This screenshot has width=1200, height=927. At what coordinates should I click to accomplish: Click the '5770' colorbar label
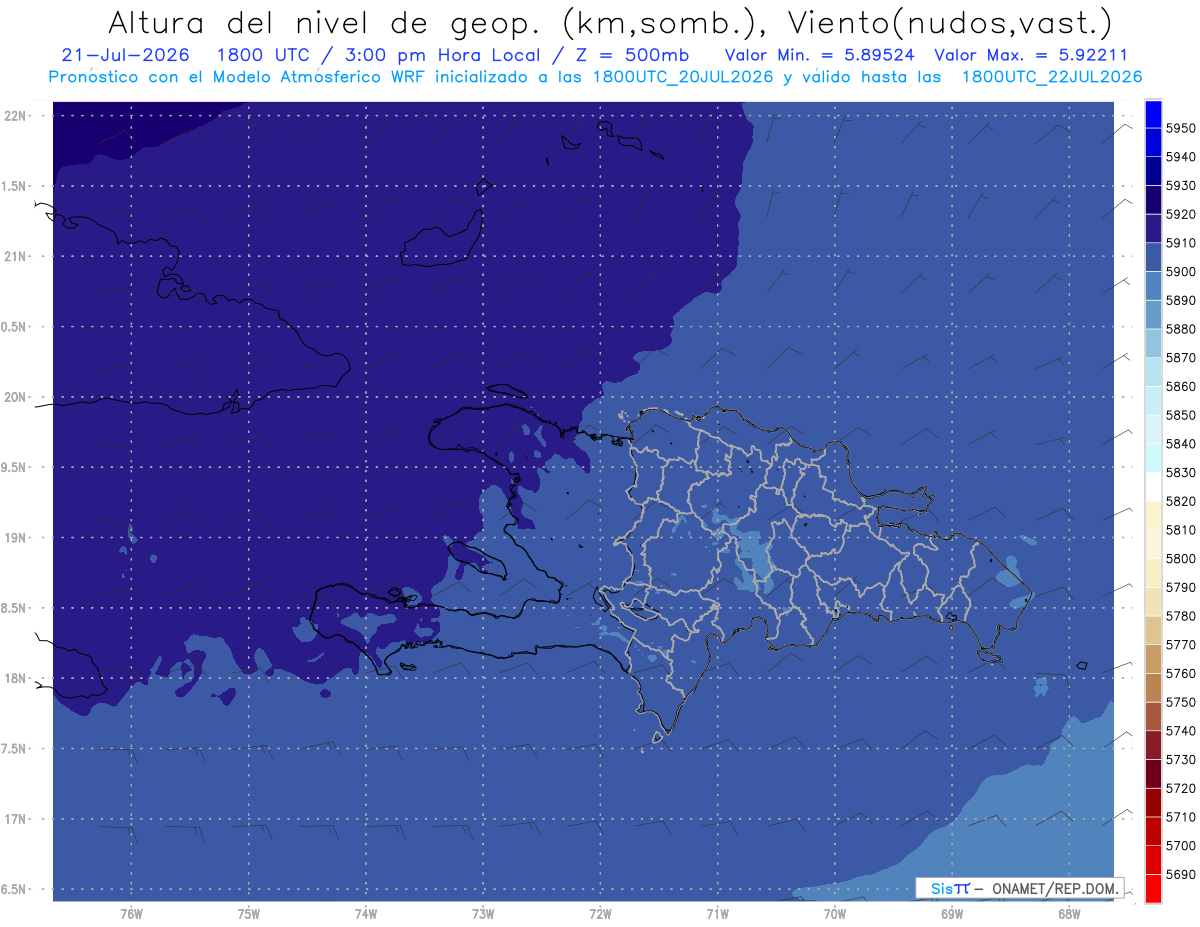[x=1180, y=645]
